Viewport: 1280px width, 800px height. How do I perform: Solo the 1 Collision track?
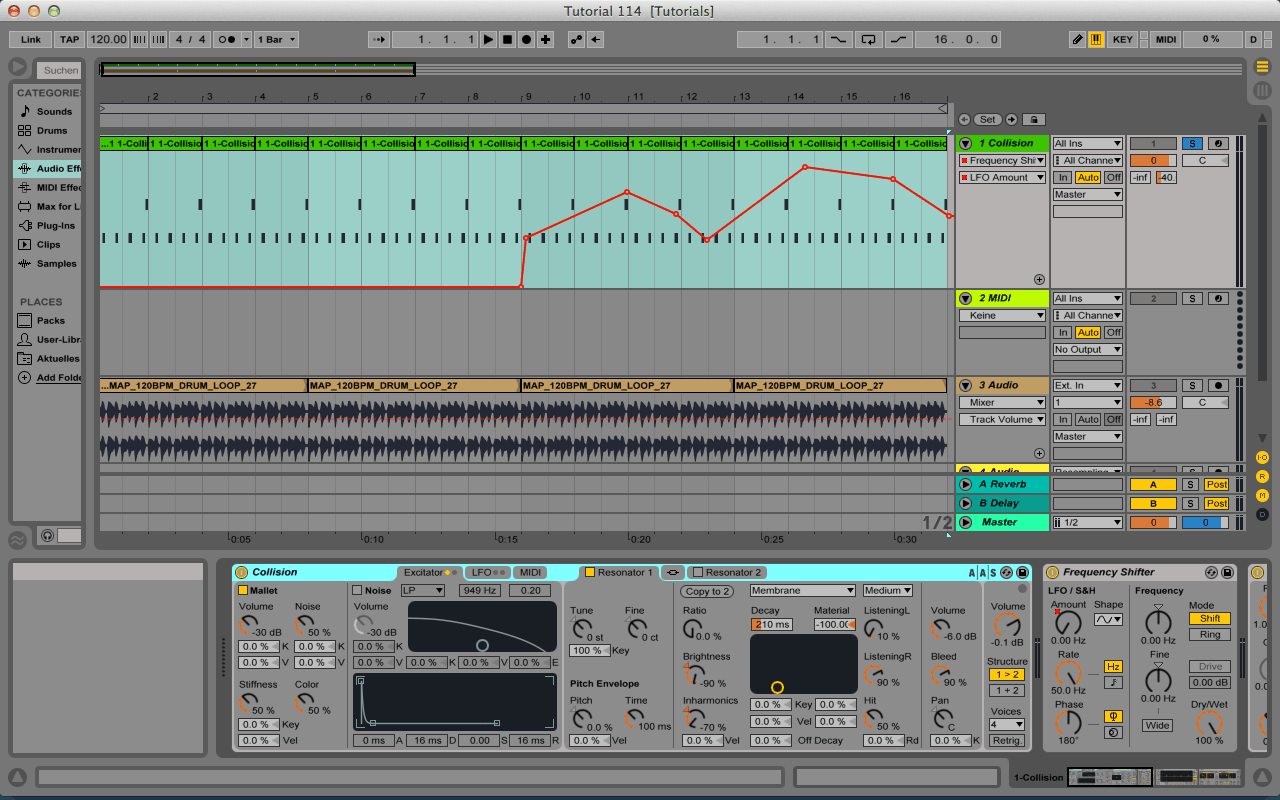tap(1192, 144)
